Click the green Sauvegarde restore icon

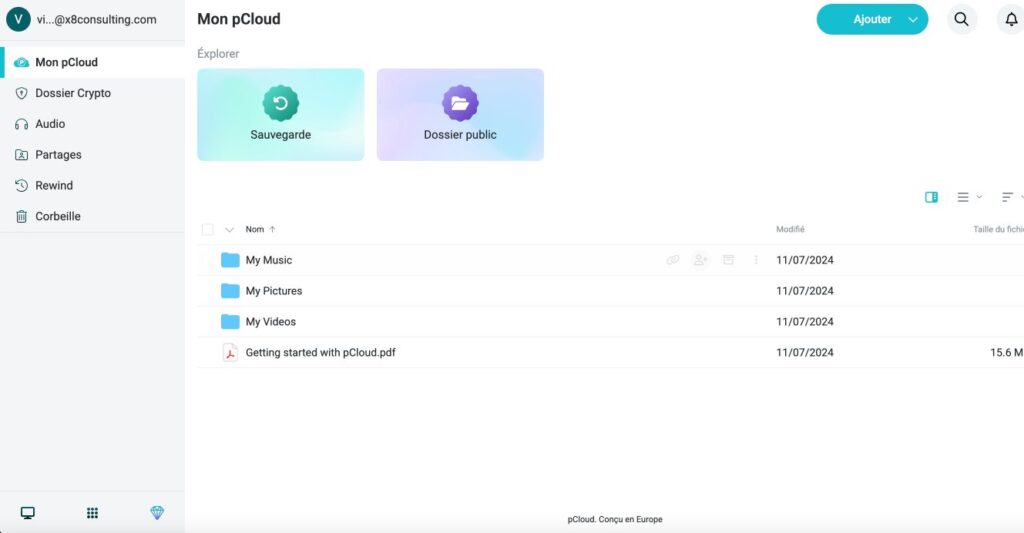[281, 103]
